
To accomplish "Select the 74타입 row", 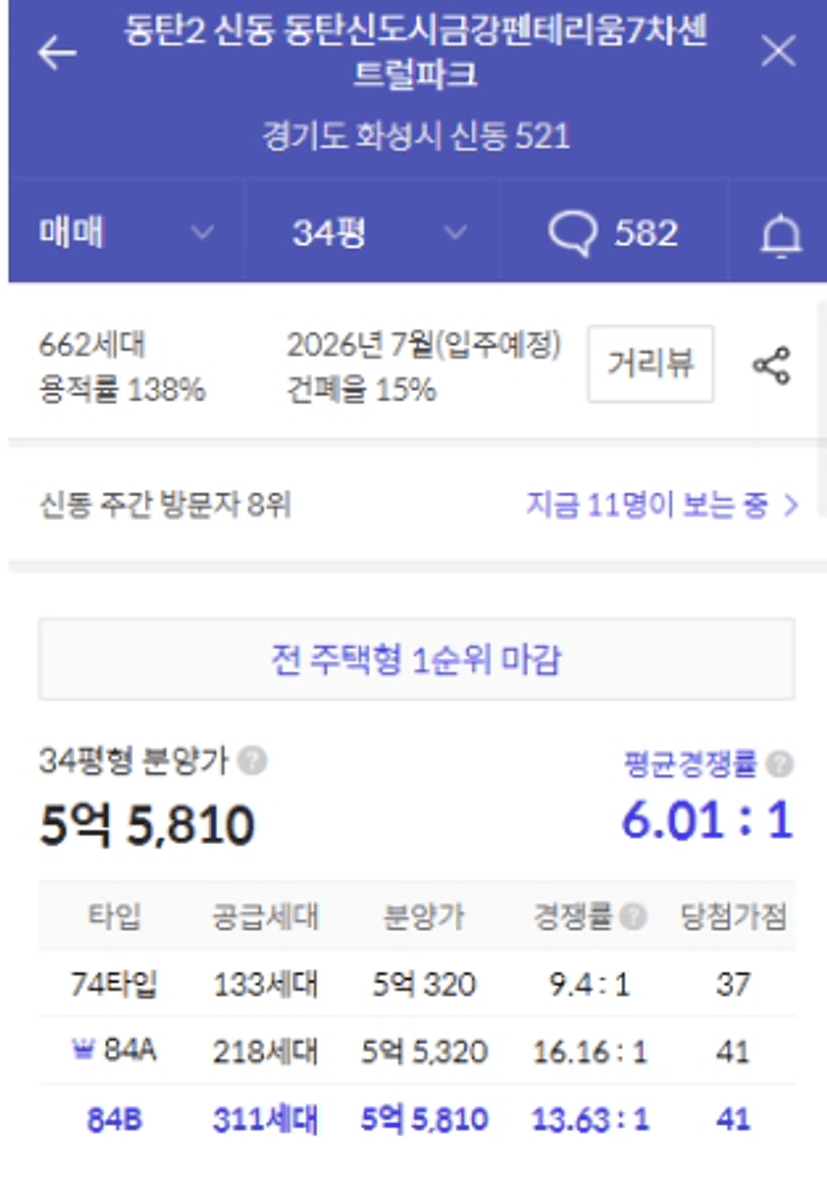I will pos(417,984).
